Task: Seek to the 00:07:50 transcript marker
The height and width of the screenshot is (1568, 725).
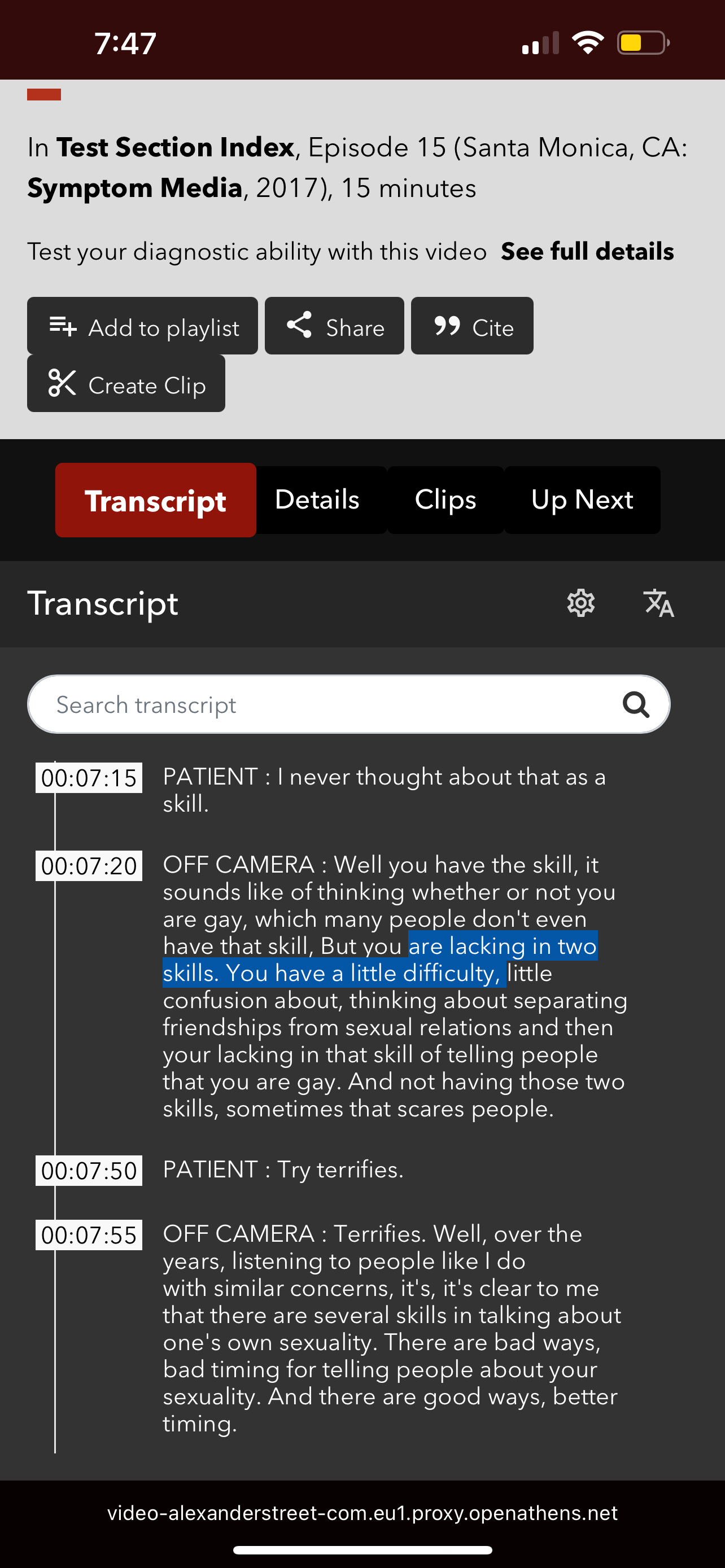Action: tap(89, 1171)
